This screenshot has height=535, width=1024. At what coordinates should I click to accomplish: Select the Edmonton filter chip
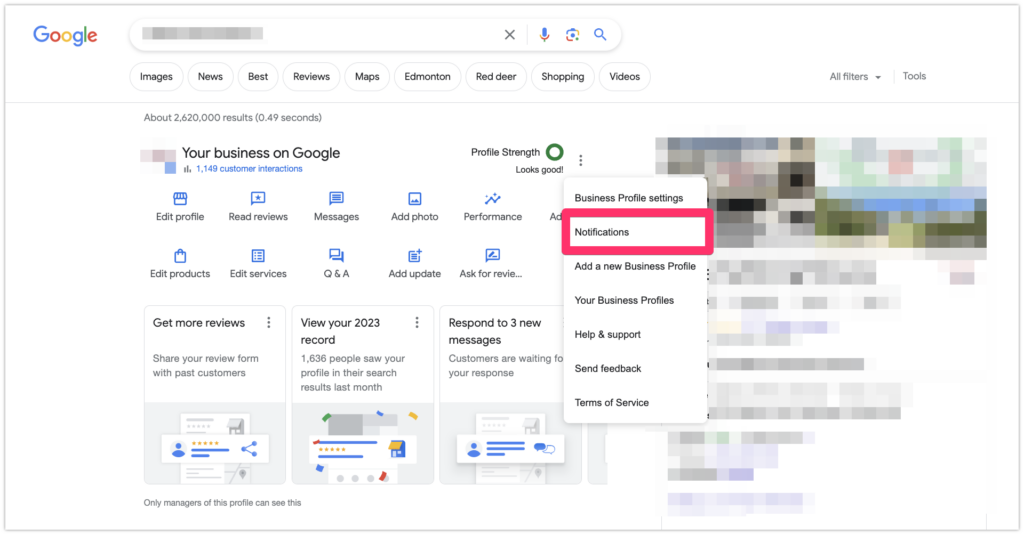[x=427, y=76]
